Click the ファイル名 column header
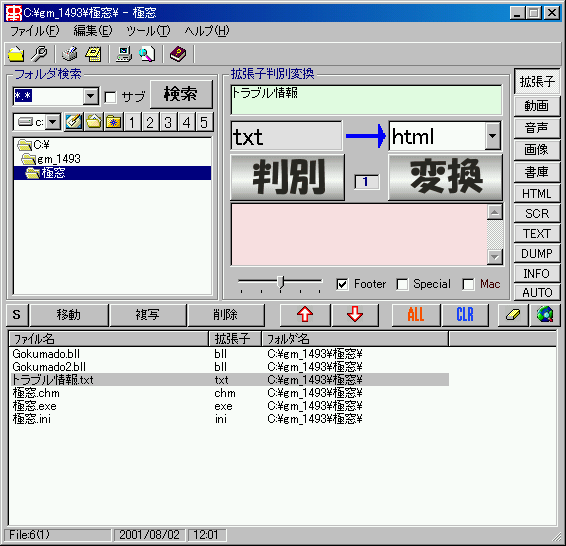Screen dimensions: 566x546 pyautogui.click(x=108, y=339)
